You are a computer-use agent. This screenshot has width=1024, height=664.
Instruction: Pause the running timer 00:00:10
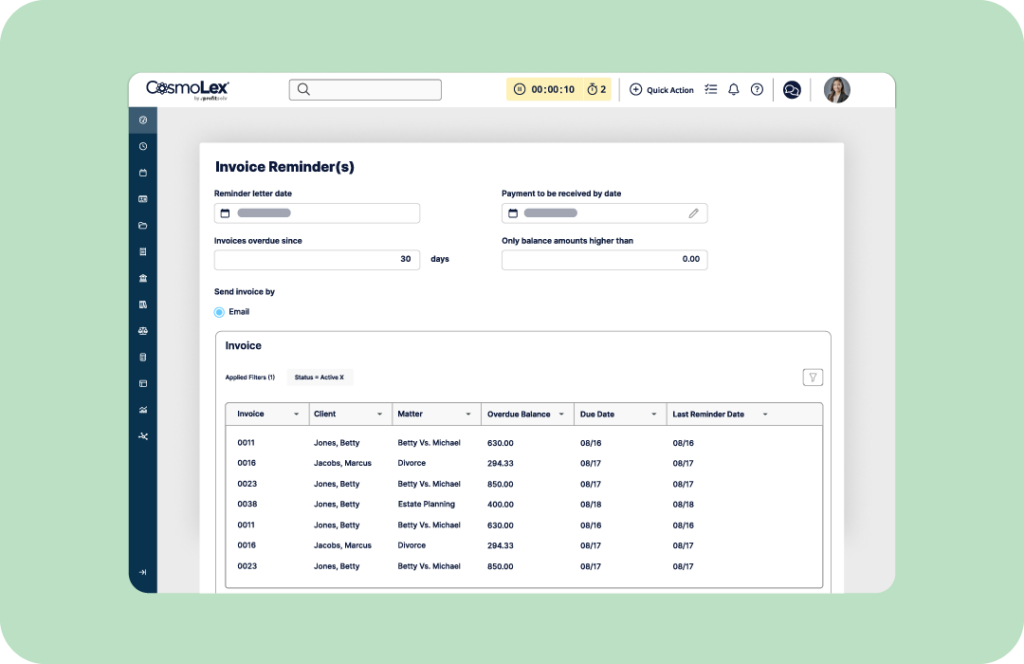point(519,90)
